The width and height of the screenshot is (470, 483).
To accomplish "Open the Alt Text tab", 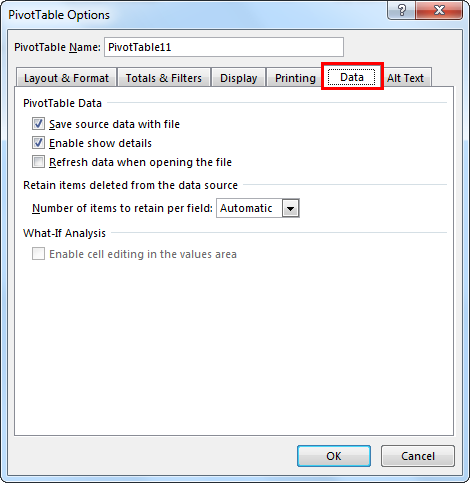I will pos(405,78).
